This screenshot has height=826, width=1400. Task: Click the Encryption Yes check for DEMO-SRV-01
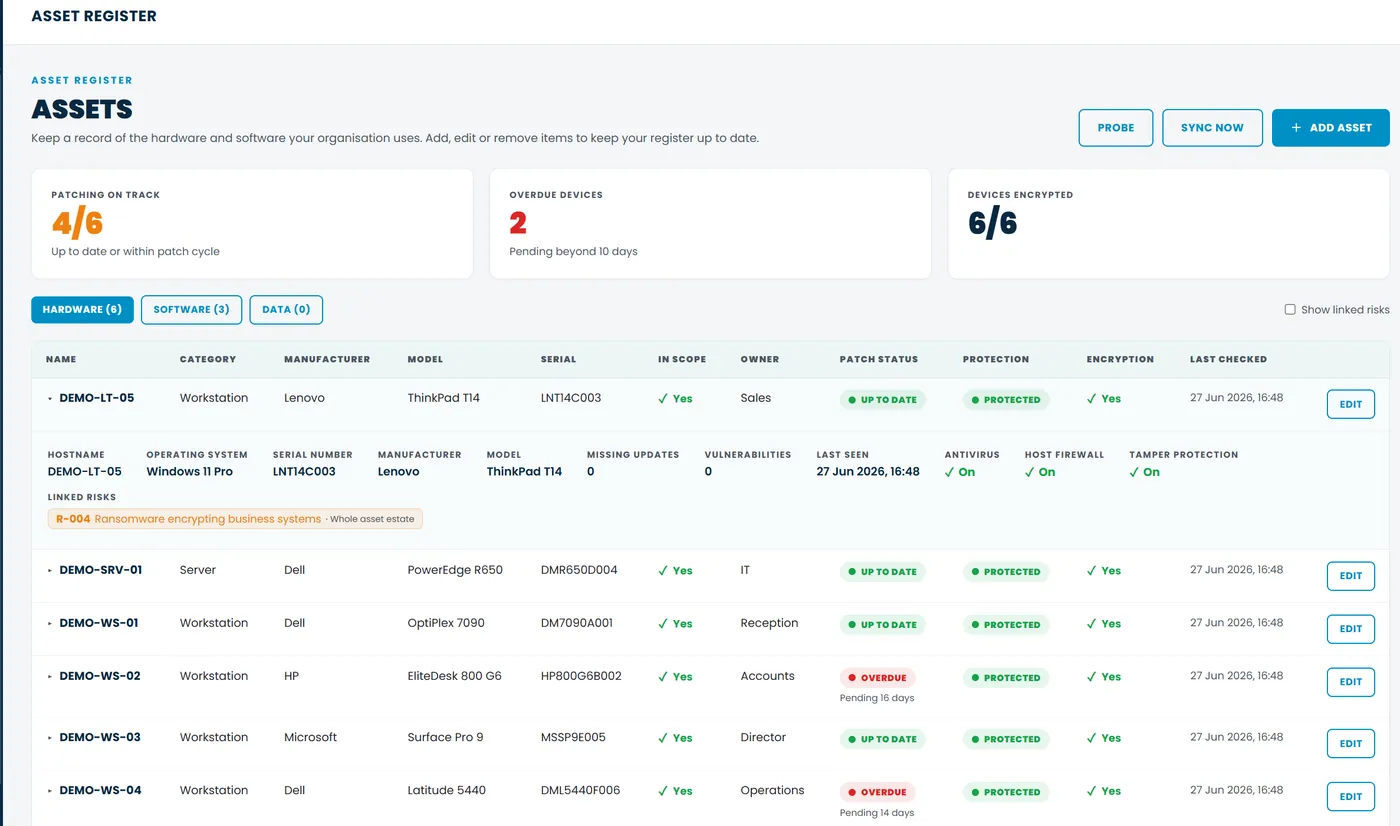pyautogui.click(x=1104, y=570)
